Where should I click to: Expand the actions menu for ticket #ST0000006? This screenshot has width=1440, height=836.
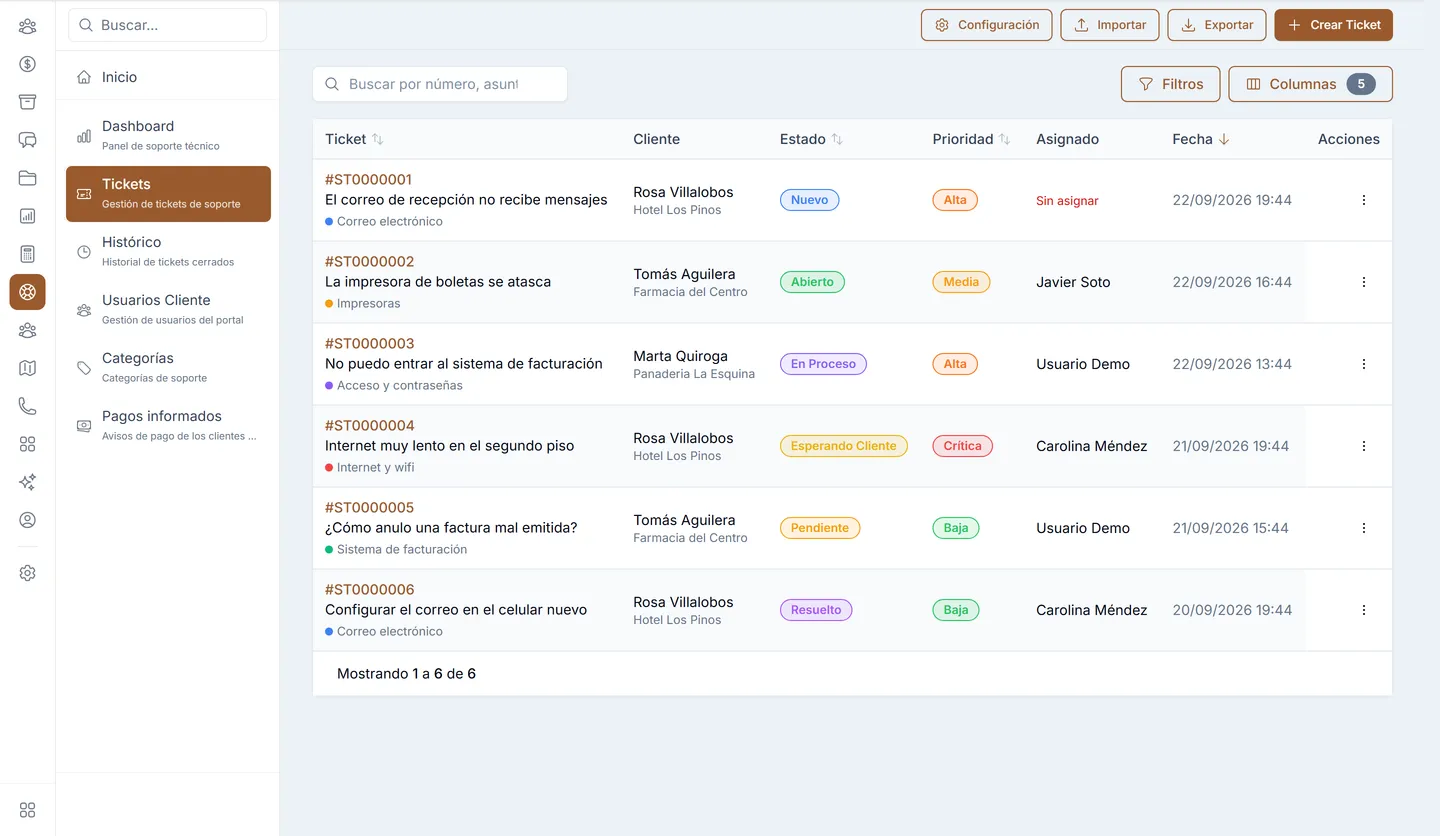pyautogui.click(x=1364, y=610)
